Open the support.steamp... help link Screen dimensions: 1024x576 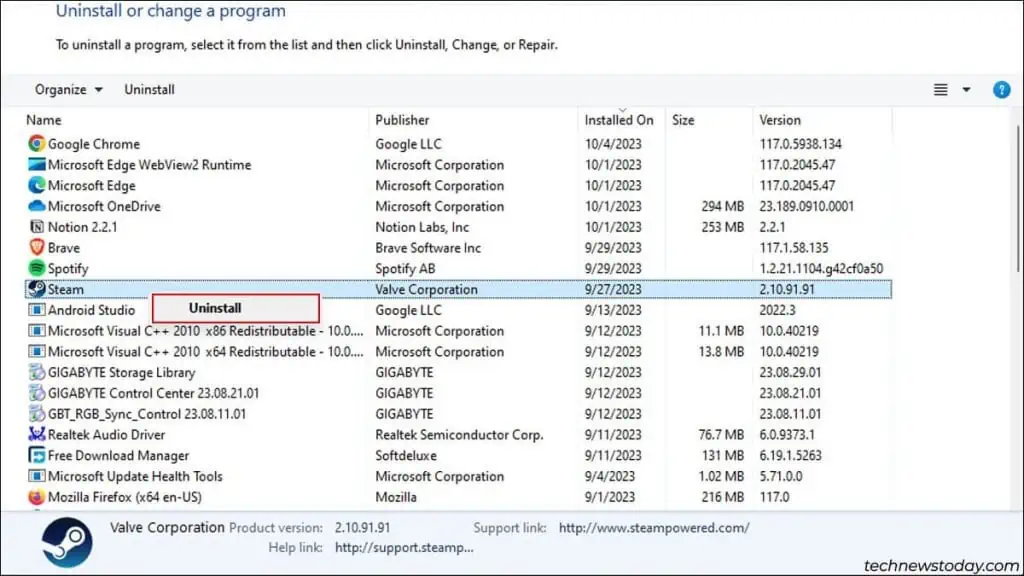(404, 547)
